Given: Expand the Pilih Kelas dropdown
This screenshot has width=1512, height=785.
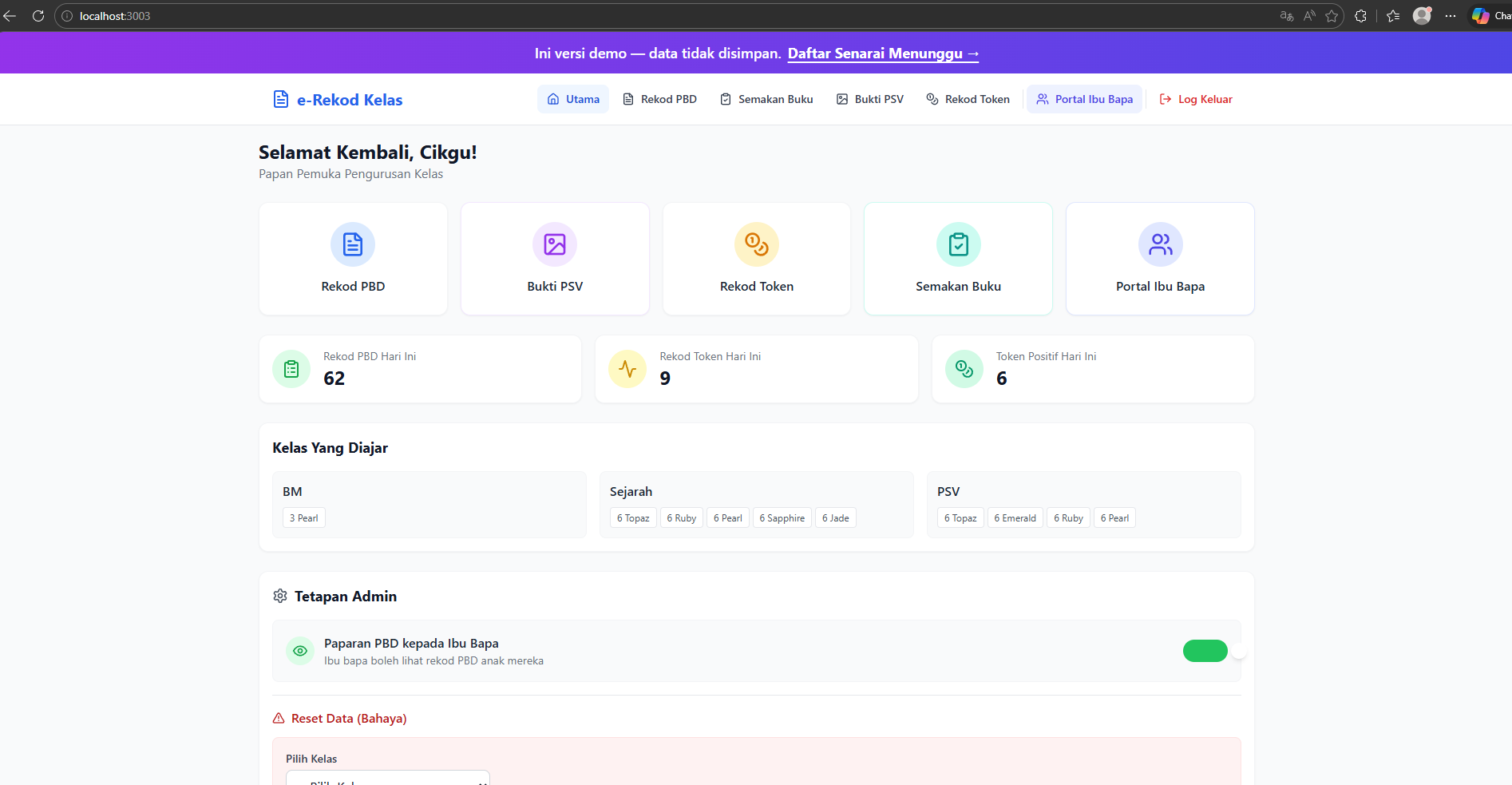Looking at the screenshot, I should [x=388, y=778].
